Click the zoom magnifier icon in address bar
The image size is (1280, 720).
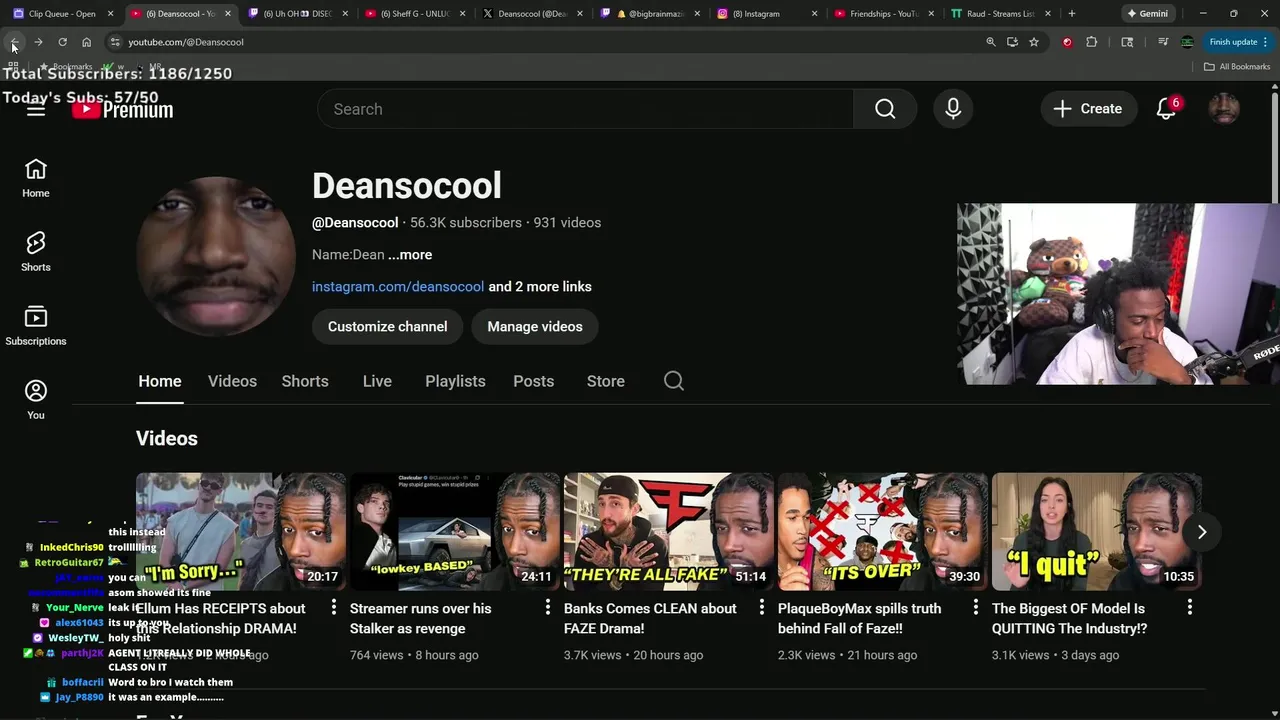point(991,42)
